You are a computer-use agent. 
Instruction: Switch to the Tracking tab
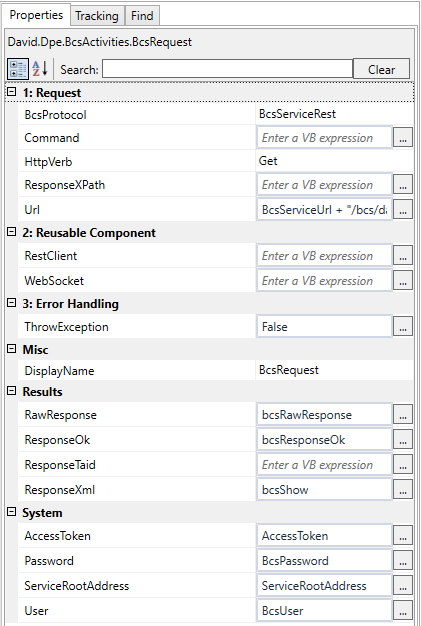click(97, 16)
